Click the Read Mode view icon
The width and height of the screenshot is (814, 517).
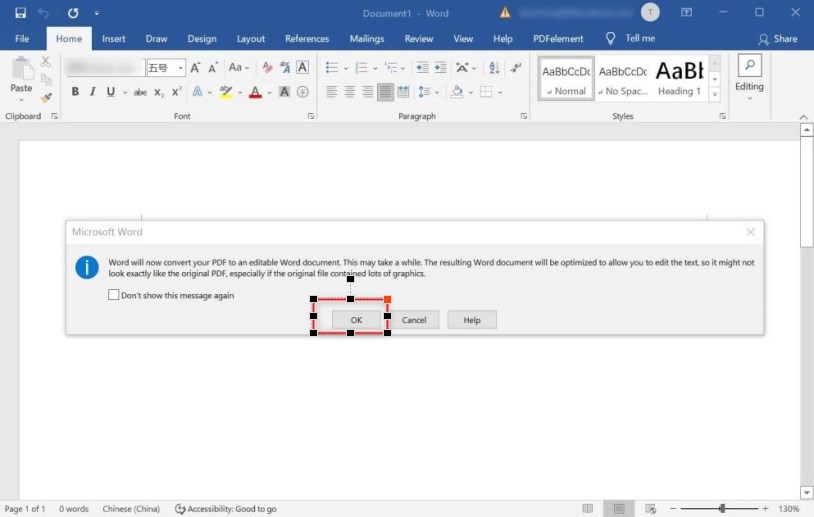click(588, 509)
